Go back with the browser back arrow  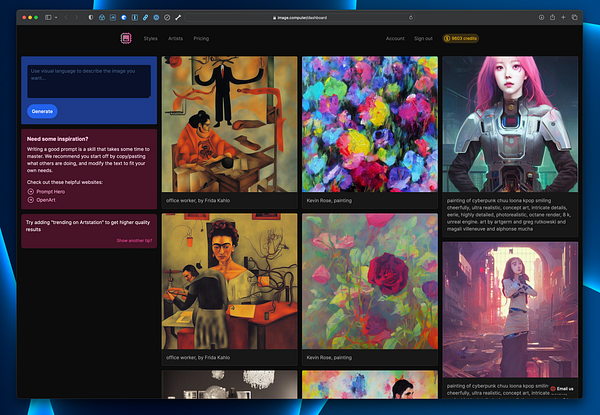[66, 18]
